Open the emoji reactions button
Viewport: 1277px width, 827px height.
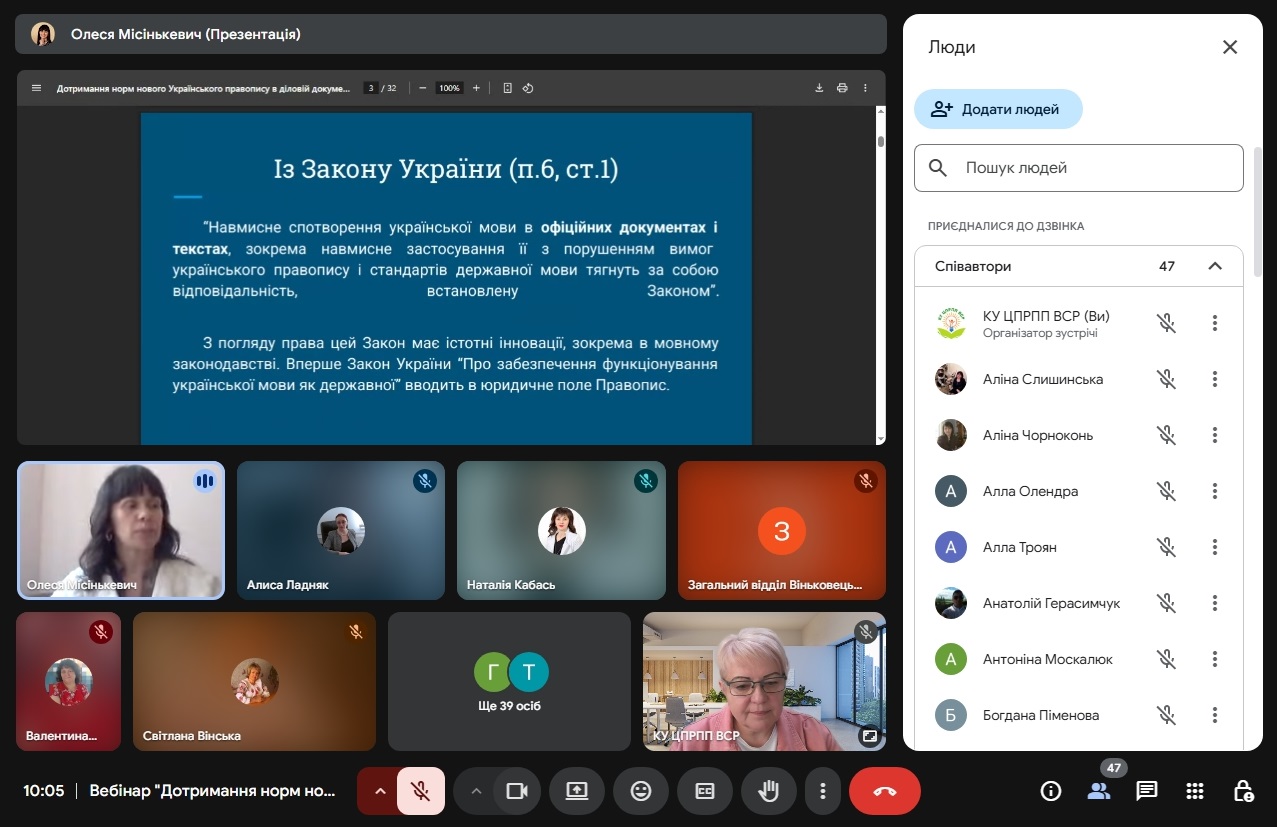641,791
